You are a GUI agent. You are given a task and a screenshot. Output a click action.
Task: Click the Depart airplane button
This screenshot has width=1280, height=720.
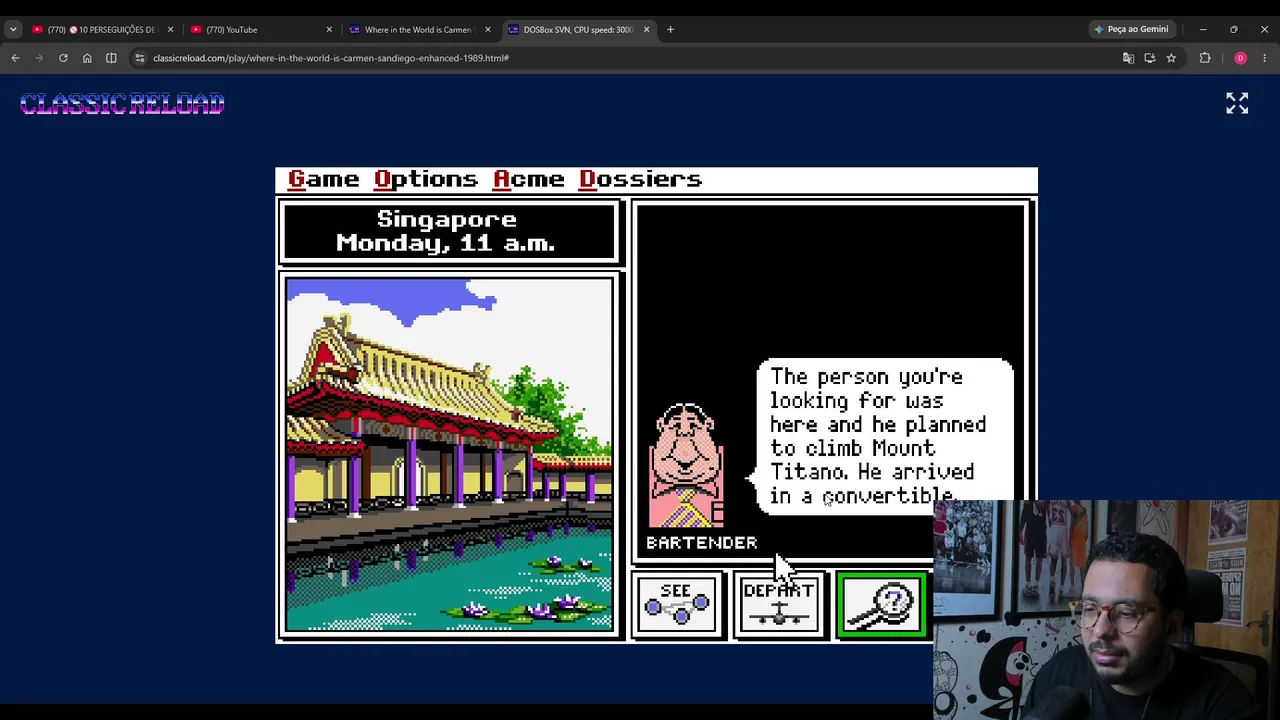[779, 604]
